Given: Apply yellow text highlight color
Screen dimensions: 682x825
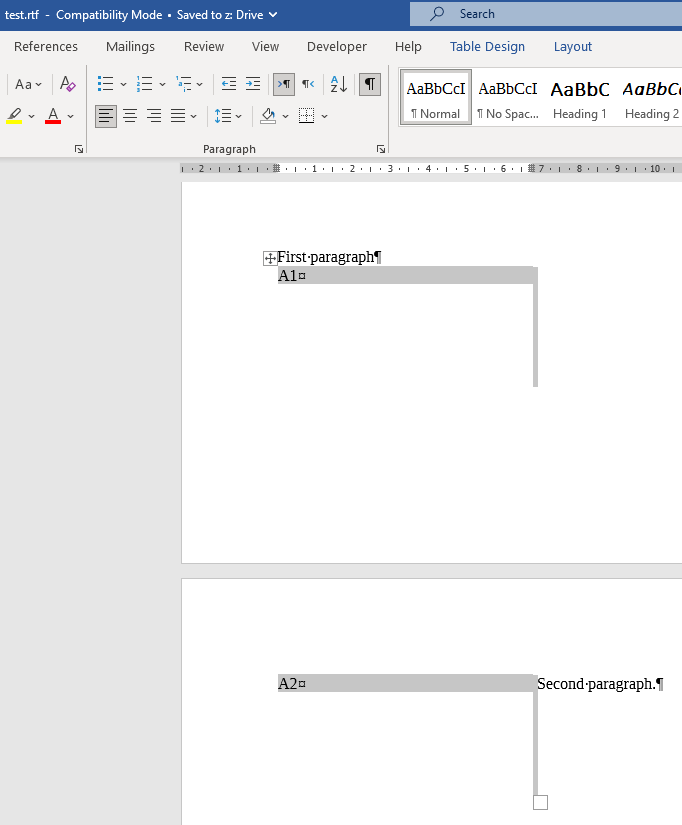Looking at the screenshot, I should click(14, 116).
